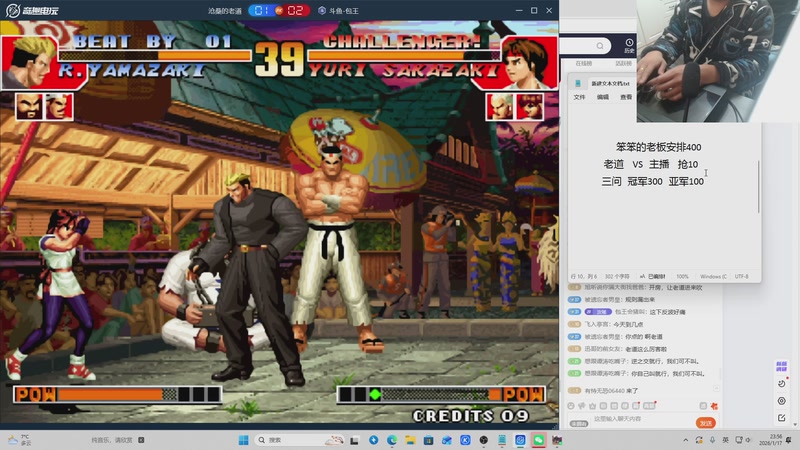Click the chat message '规则摆出来'
Image resolution: width=800 pixels, height=450 pixels.
click(639, 299)
